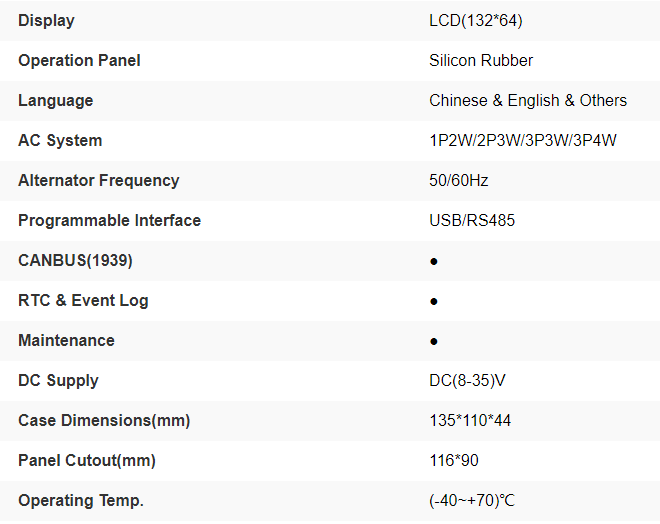Click the Programmable Interface label
The image size is (660, 524).
tap(109, 220)
